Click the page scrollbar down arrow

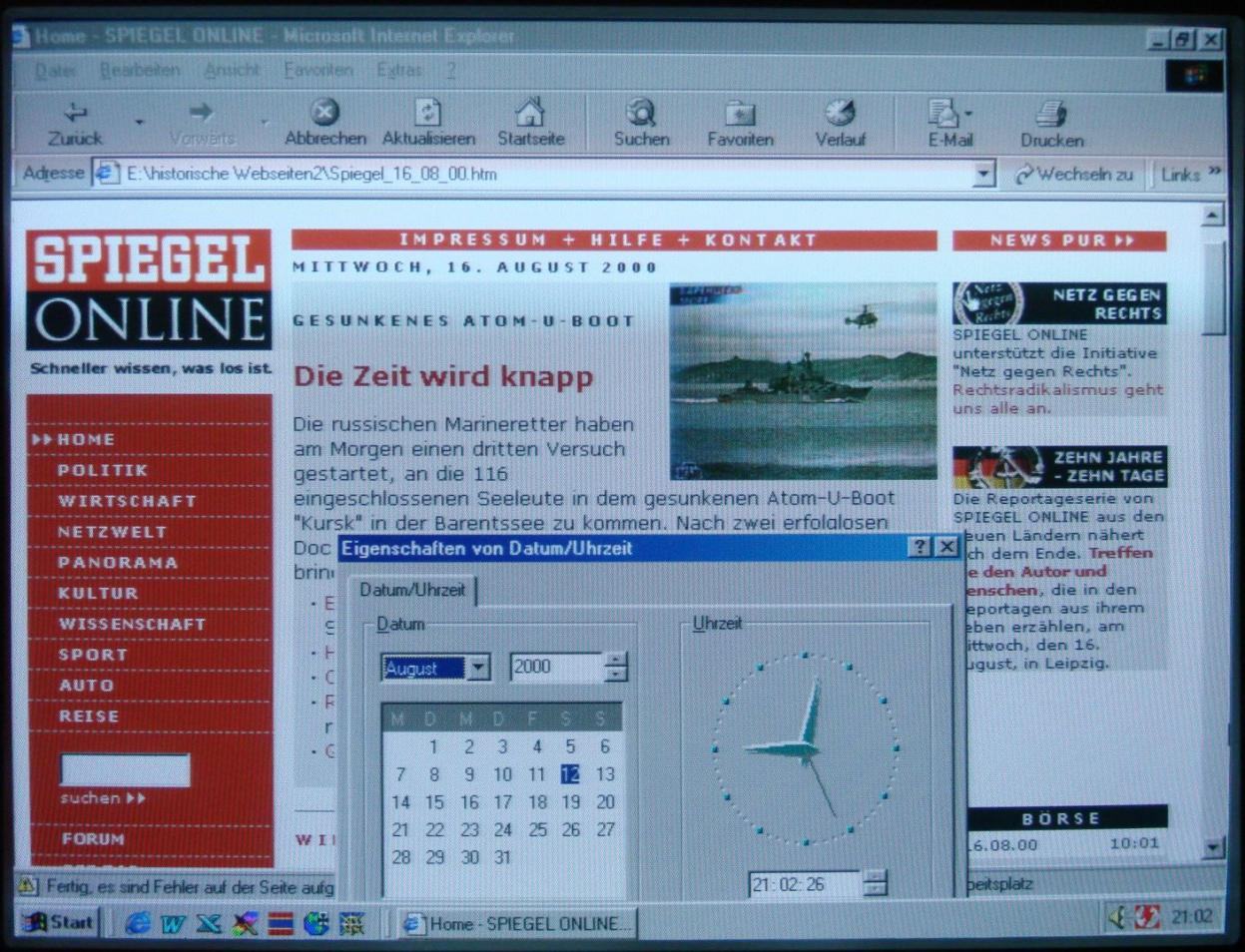point(1213,848)
